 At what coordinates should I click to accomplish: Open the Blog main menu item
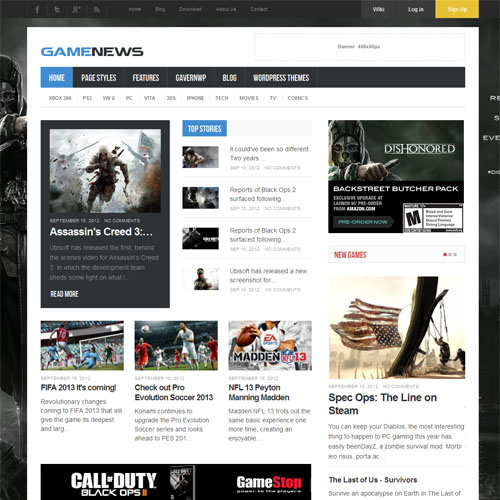pyautogui.click(x=230, y=77)
